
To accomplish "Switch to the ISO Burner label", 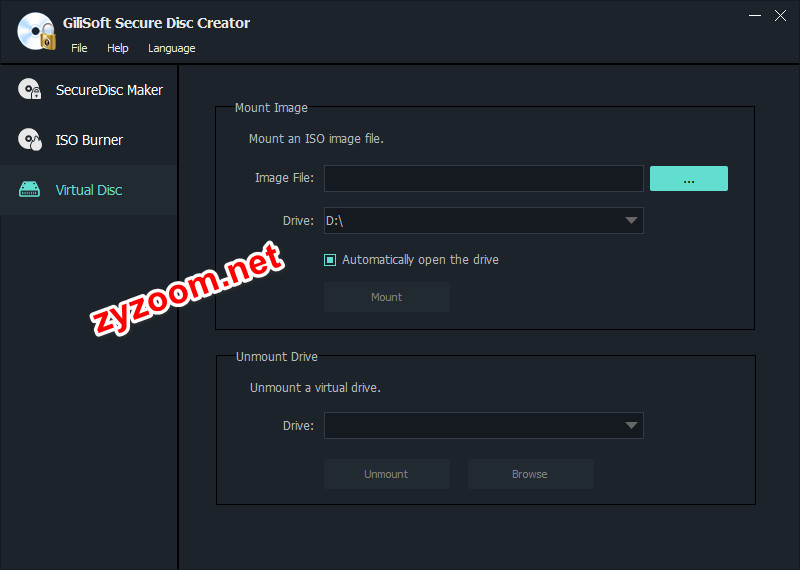I will (x=89, y=140).
